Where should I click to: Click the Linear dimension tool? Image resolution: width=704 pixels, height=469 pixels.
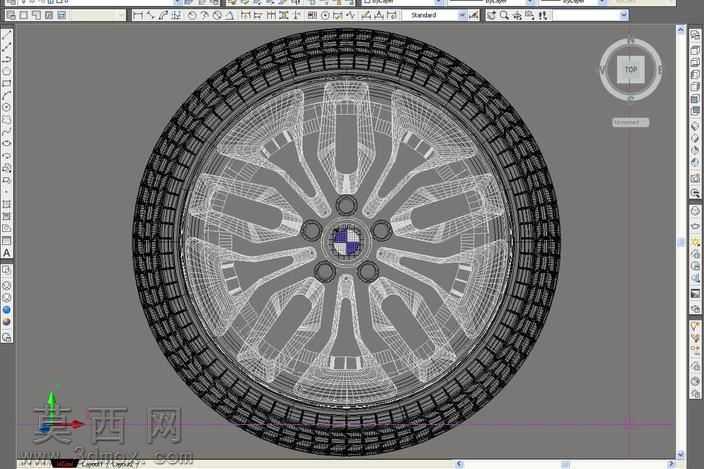click(138, 15)
